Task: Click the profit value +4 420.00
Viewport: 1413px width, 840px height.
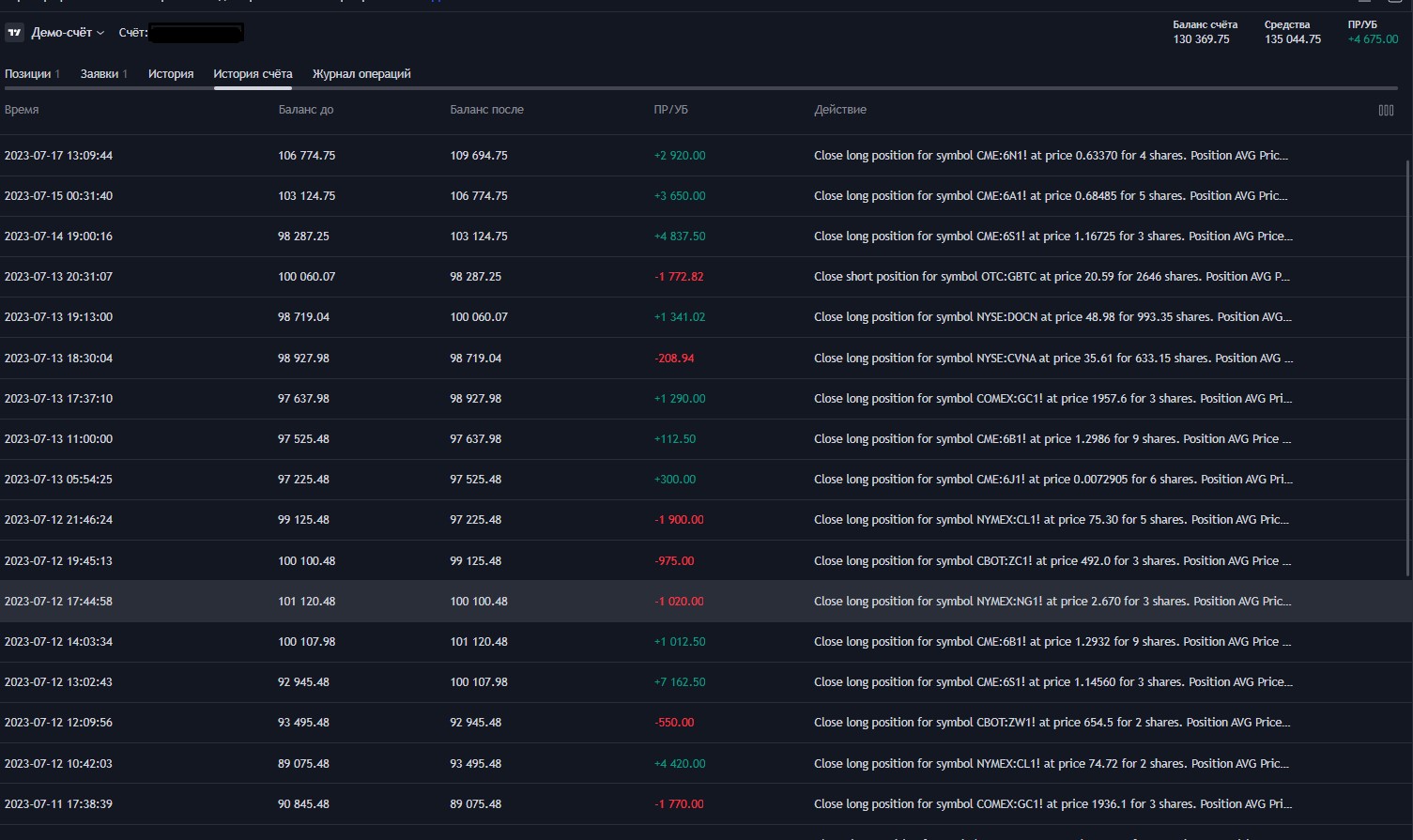Action: click(679, 764)
